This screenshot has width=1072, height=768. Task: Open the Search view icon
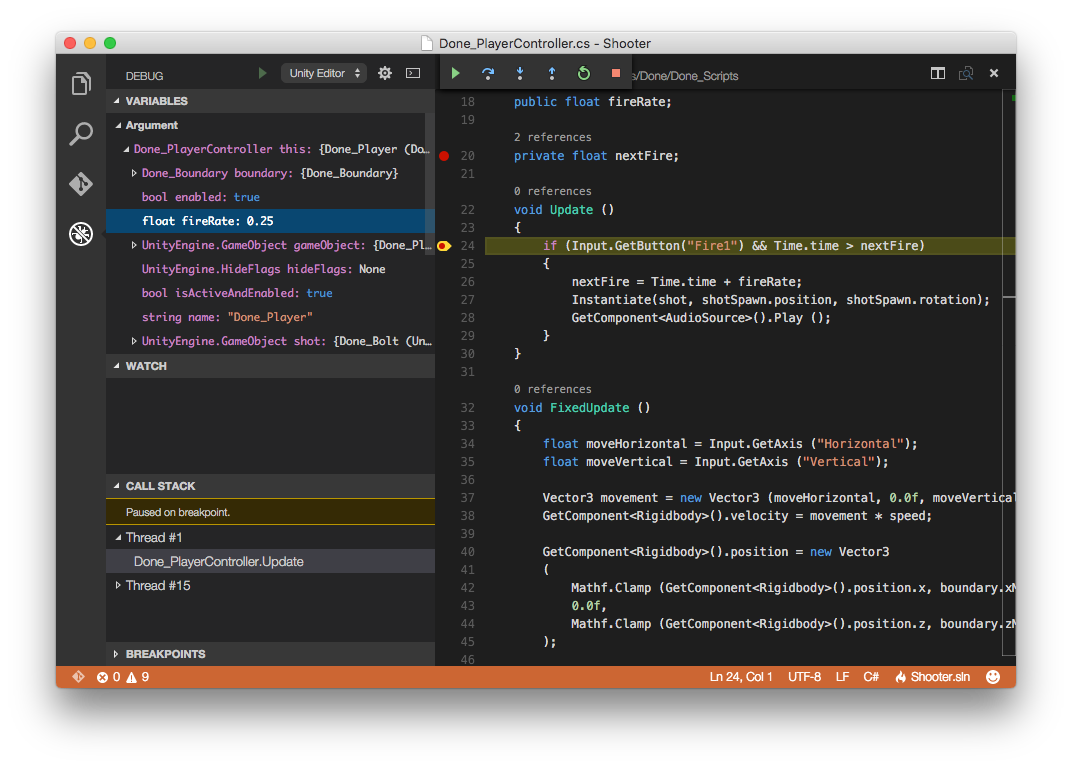[x=81, y=134]
